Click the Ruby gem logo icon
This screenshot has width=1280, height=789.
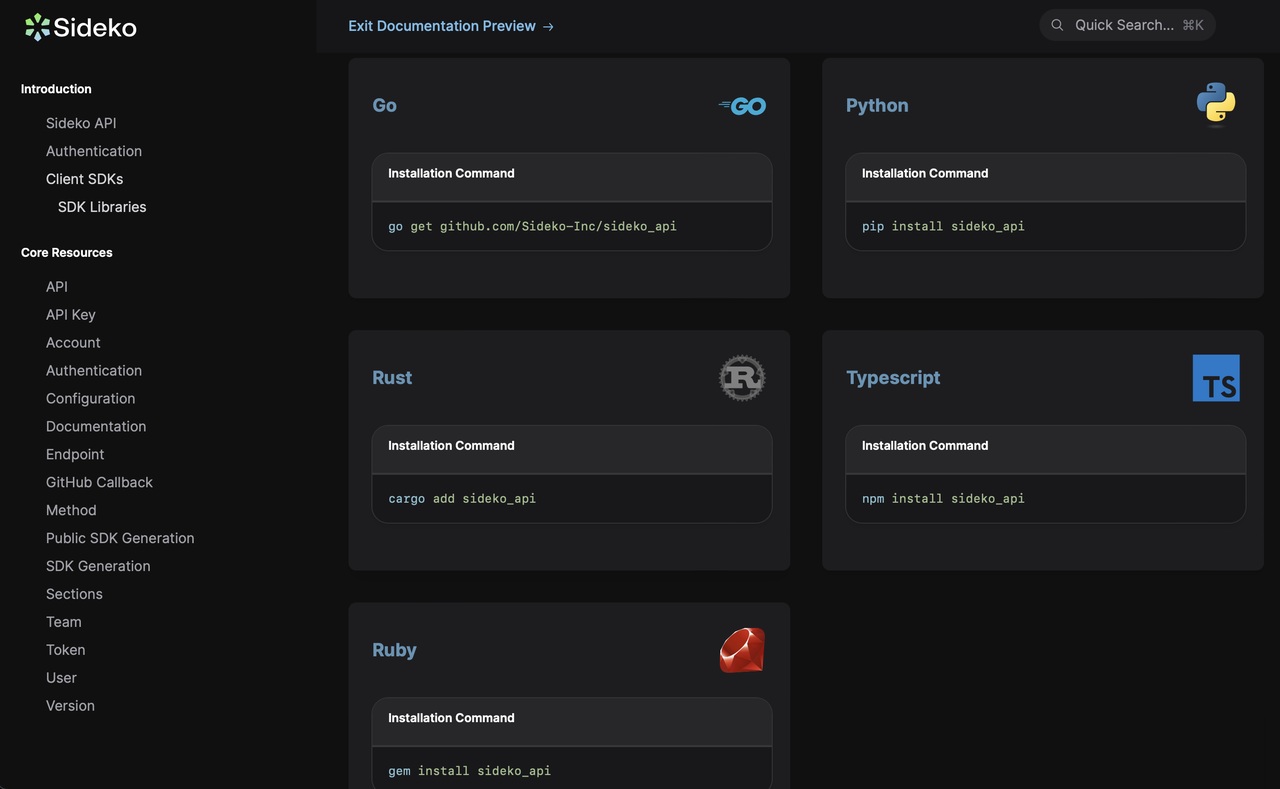pos(742,650)
